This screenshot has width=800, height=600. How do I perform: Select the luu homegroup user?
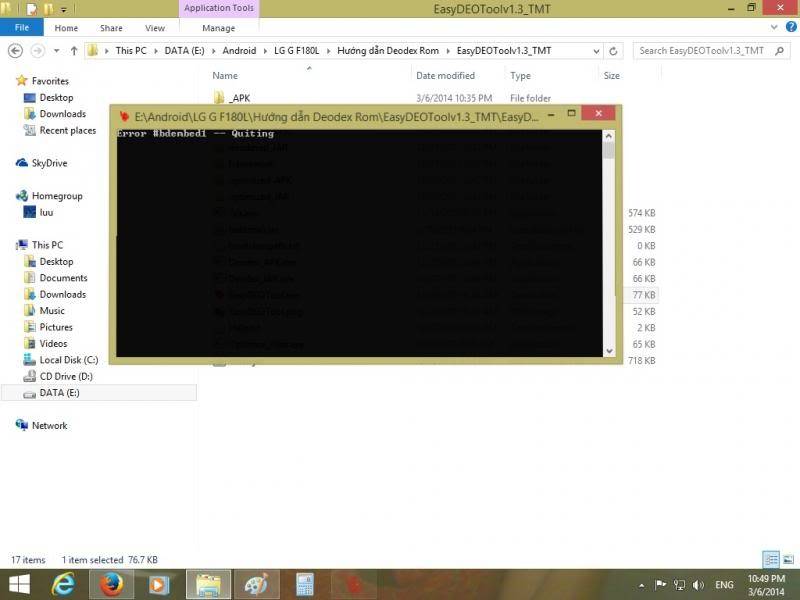pos(46,212)
